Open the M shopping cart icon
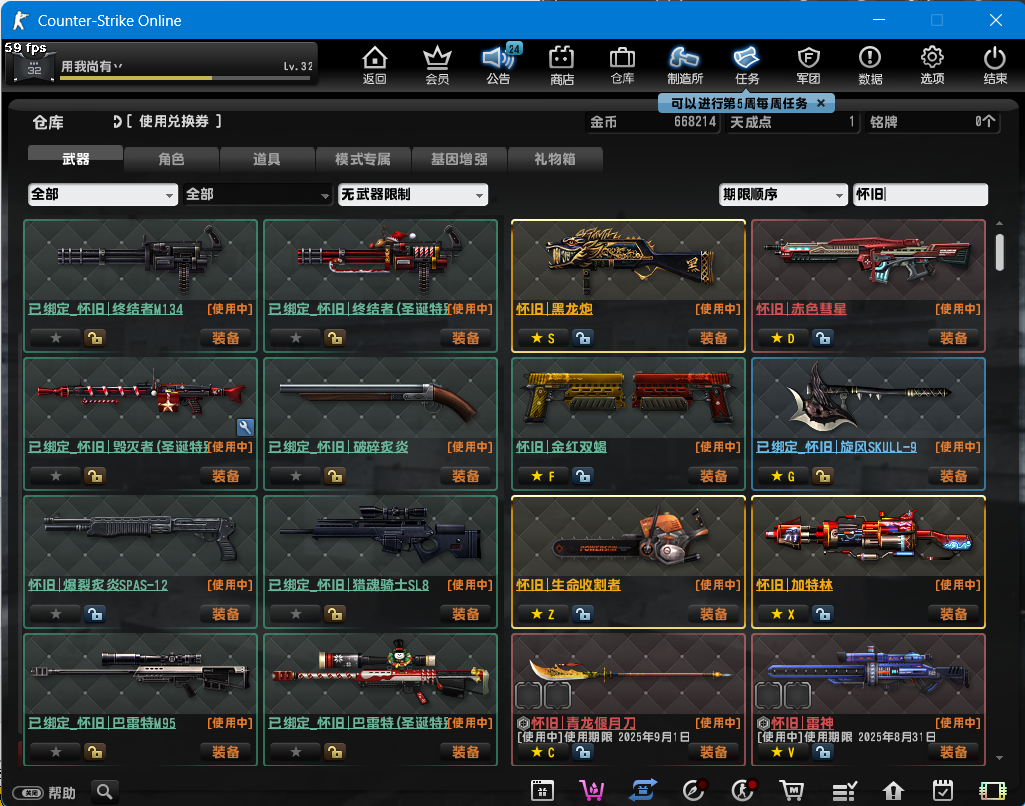 point(792,791)
